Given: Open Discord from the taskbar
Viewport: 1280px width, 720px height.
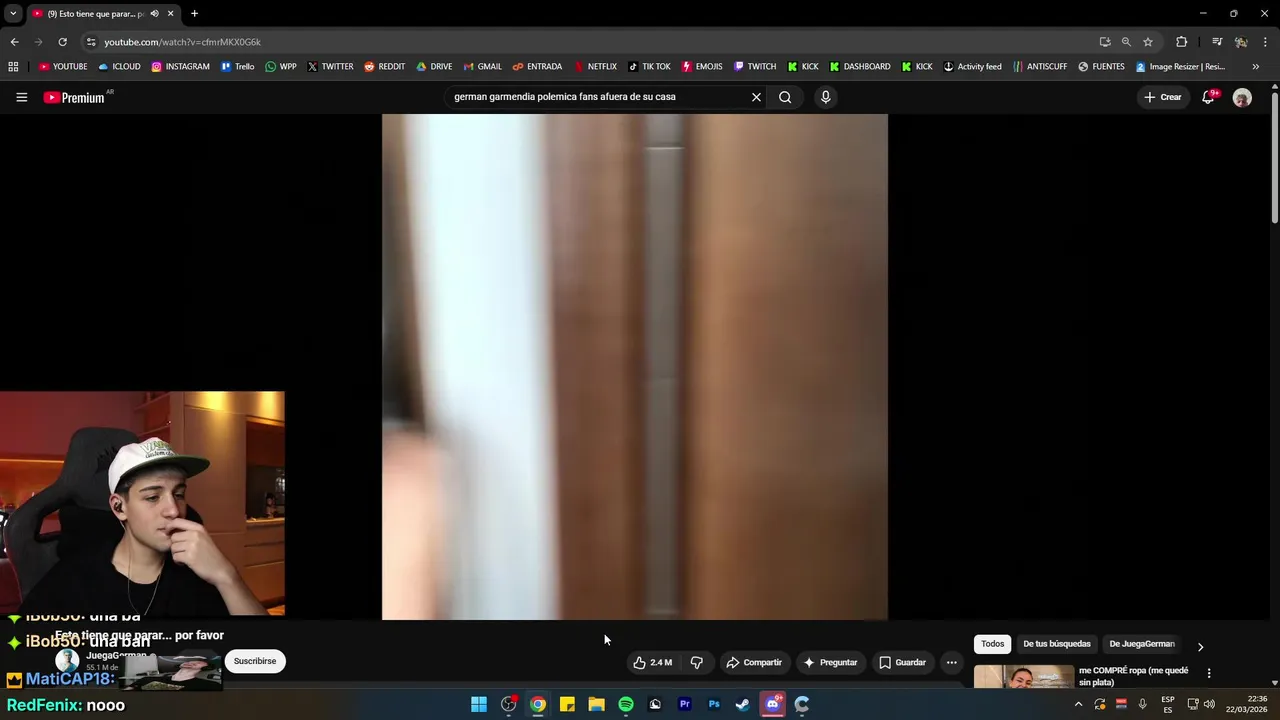Looking at the screenshot, I should pyautogui.click(x=772, y=704).
